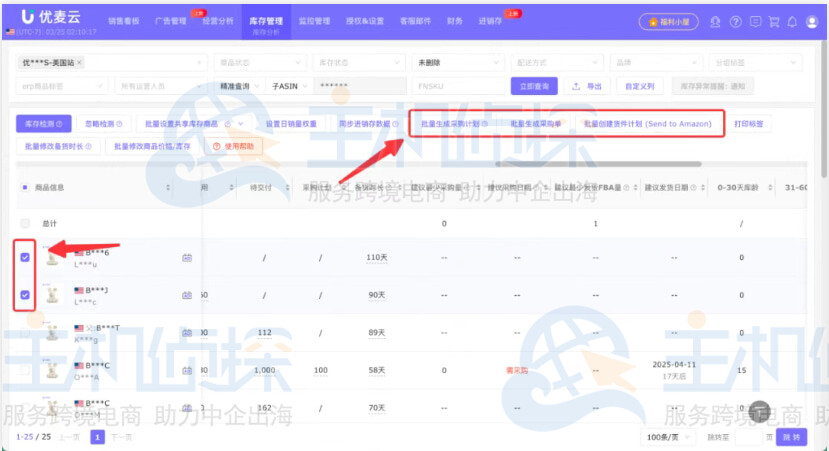The height and width of the screenshot is (451, 829).
Task: Click the horizontal table scrollbar
Action: click(x=598, y=164)
